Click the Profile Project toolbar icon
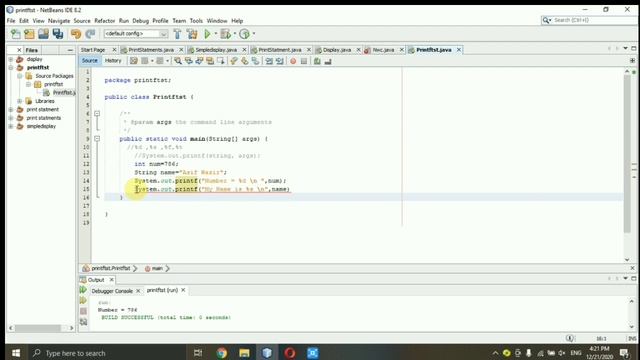The image size is (640, 360). pyautogui.click(x=244, y=34)
